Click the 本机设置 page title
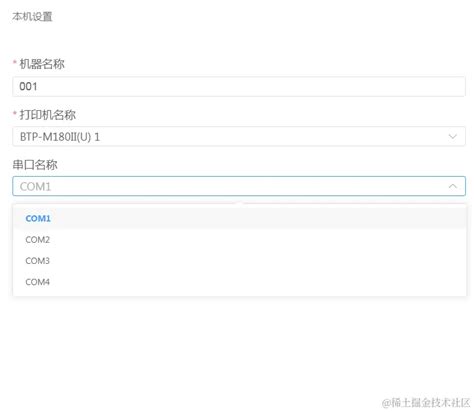 click(32, 16)
